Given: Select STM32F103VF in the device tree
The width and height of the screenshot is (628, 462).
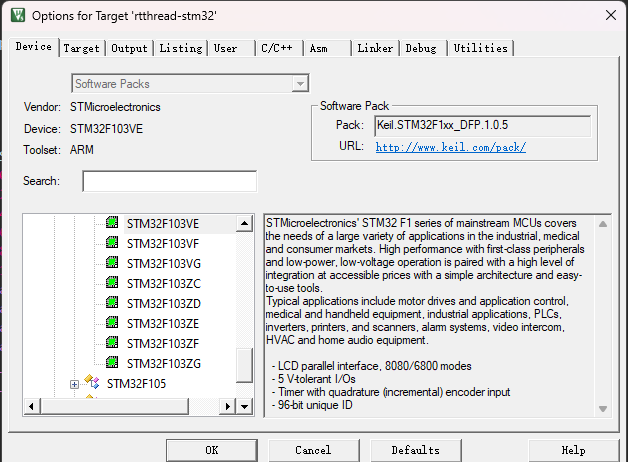Looking at the screenshot, I should (163, 243).
